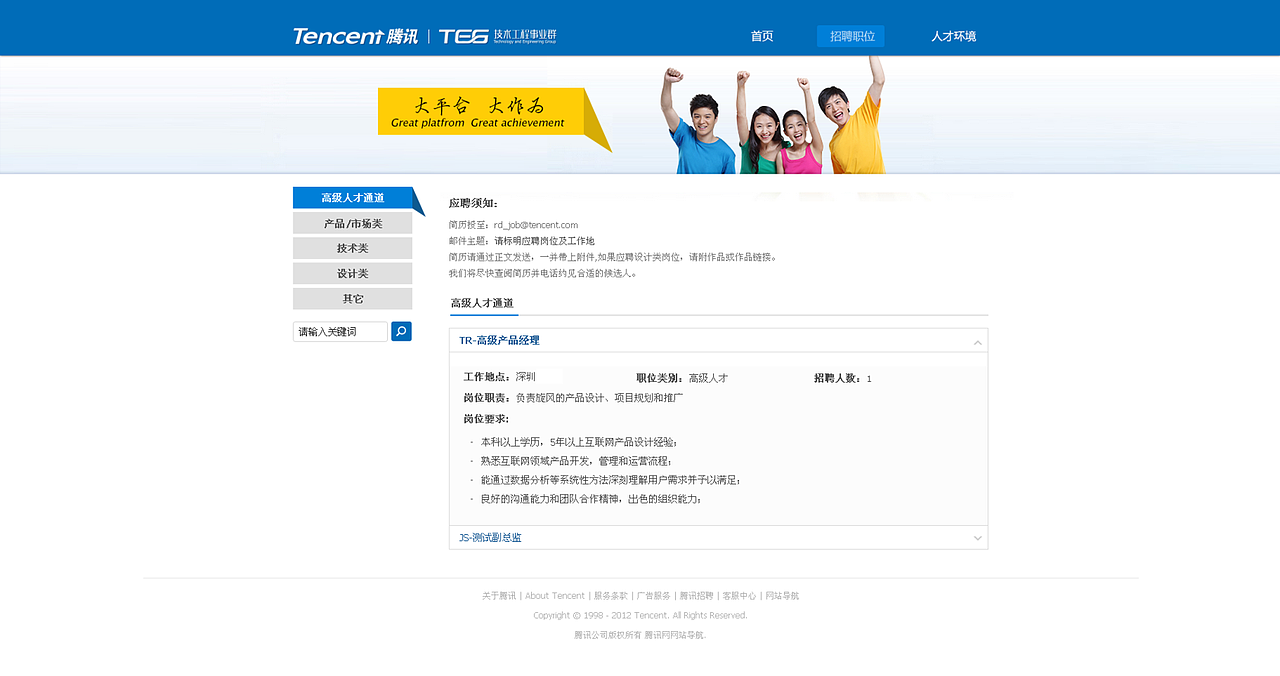Viewport: 1280px width, 676px height.
Task: Open the 客服中心 footer link
Action: [740, 596]
